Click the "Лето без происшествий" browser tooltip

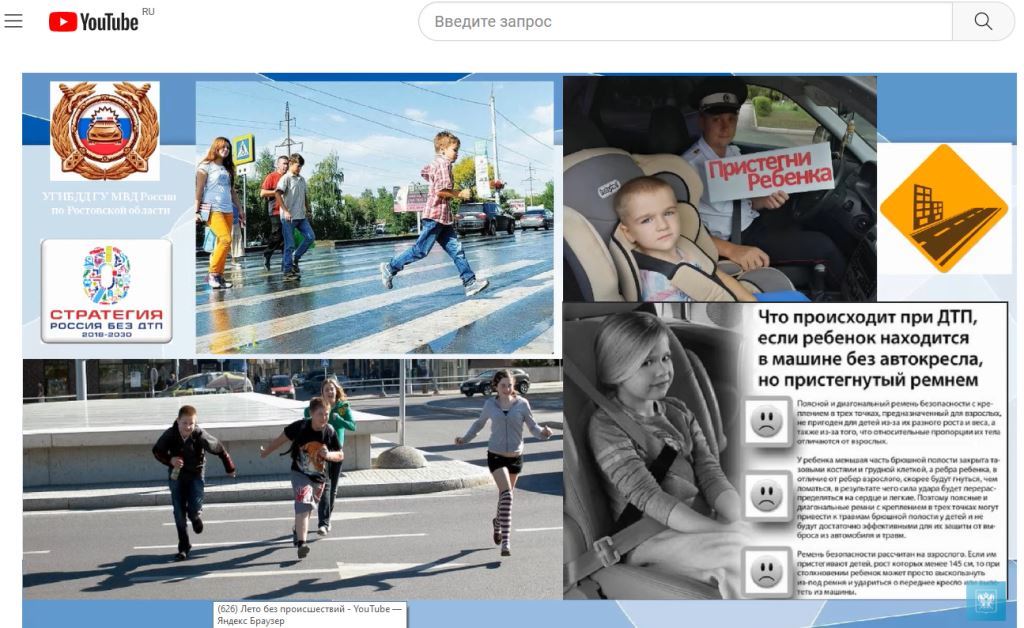click(x=309, y=614)
